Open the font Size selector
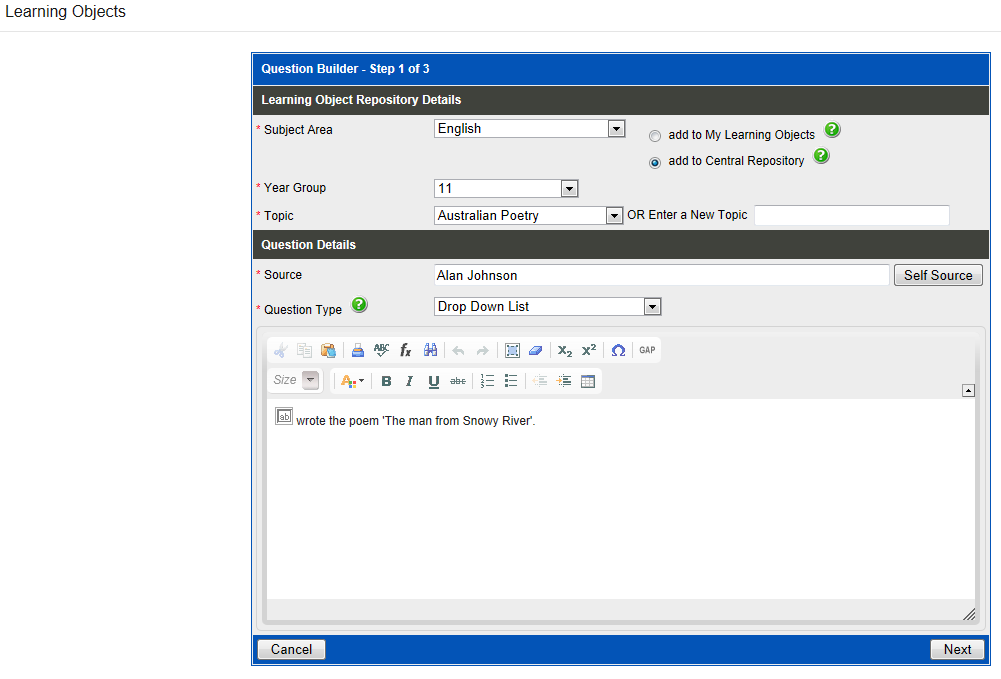The width and height of the screenshot is (1001, 679). pyautogui.click(x=310, y=381)
